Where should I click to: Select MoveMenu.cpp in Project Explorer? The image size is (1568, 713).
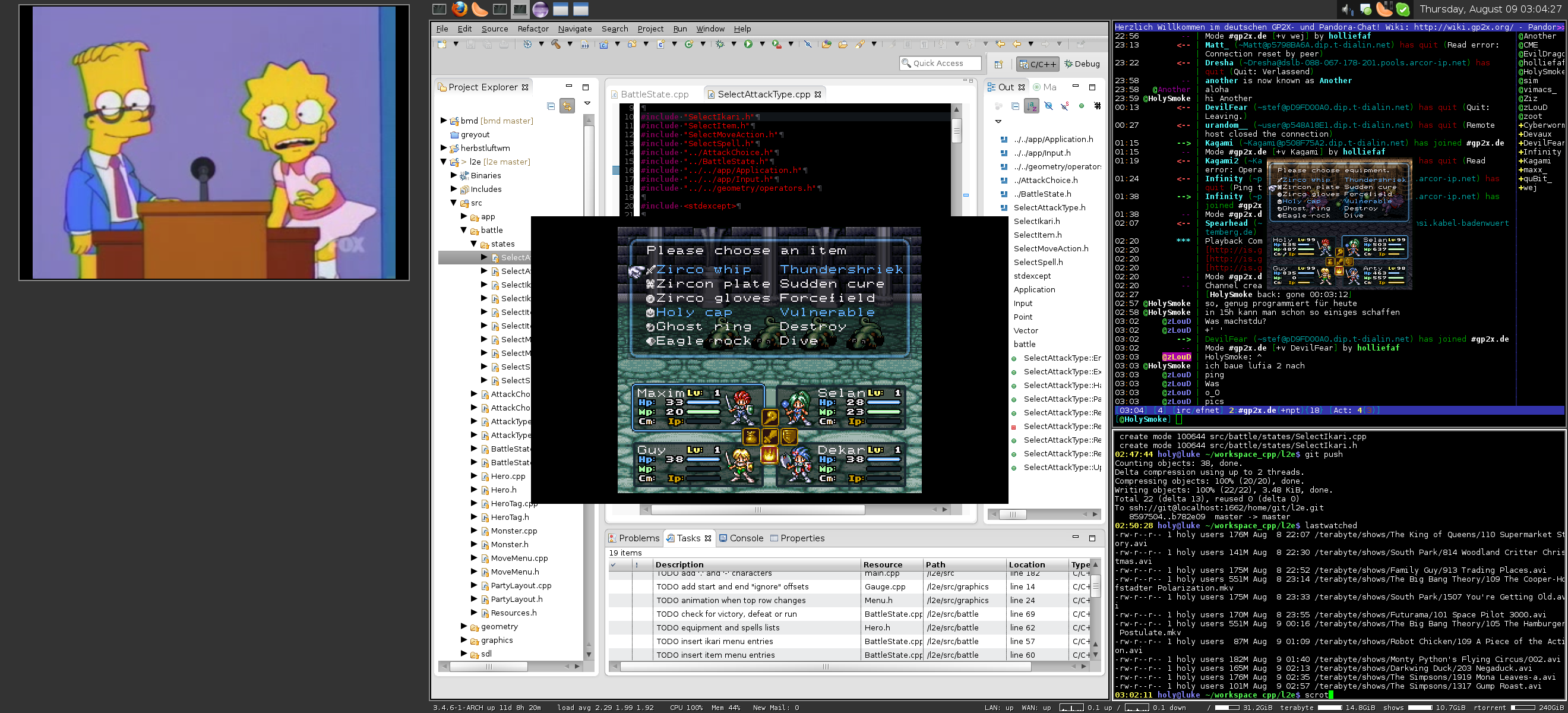point(519,558)
